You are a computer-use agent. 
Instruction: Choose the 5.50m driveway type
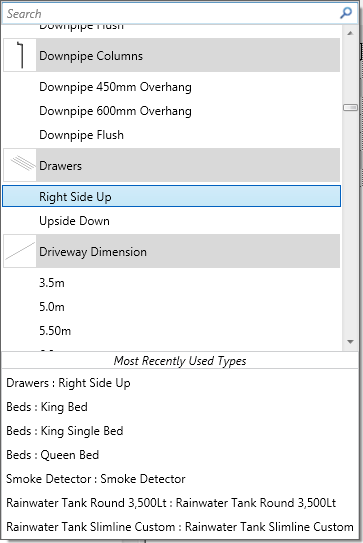pyautogui.click(x=171, y=330)
